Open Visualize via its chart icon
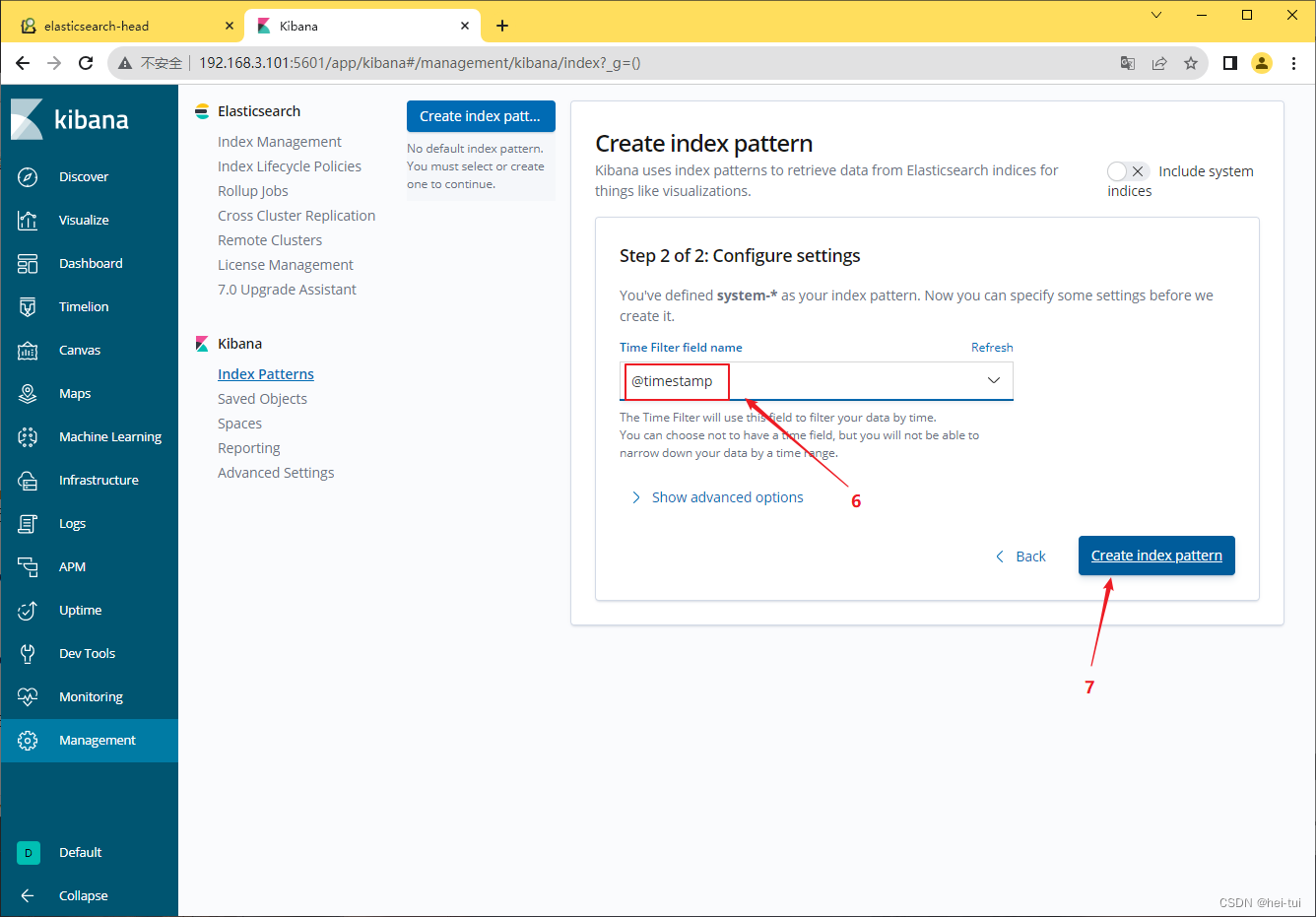Image resolution: width=1316 pixels, height=917 pixels. (28, 221)
